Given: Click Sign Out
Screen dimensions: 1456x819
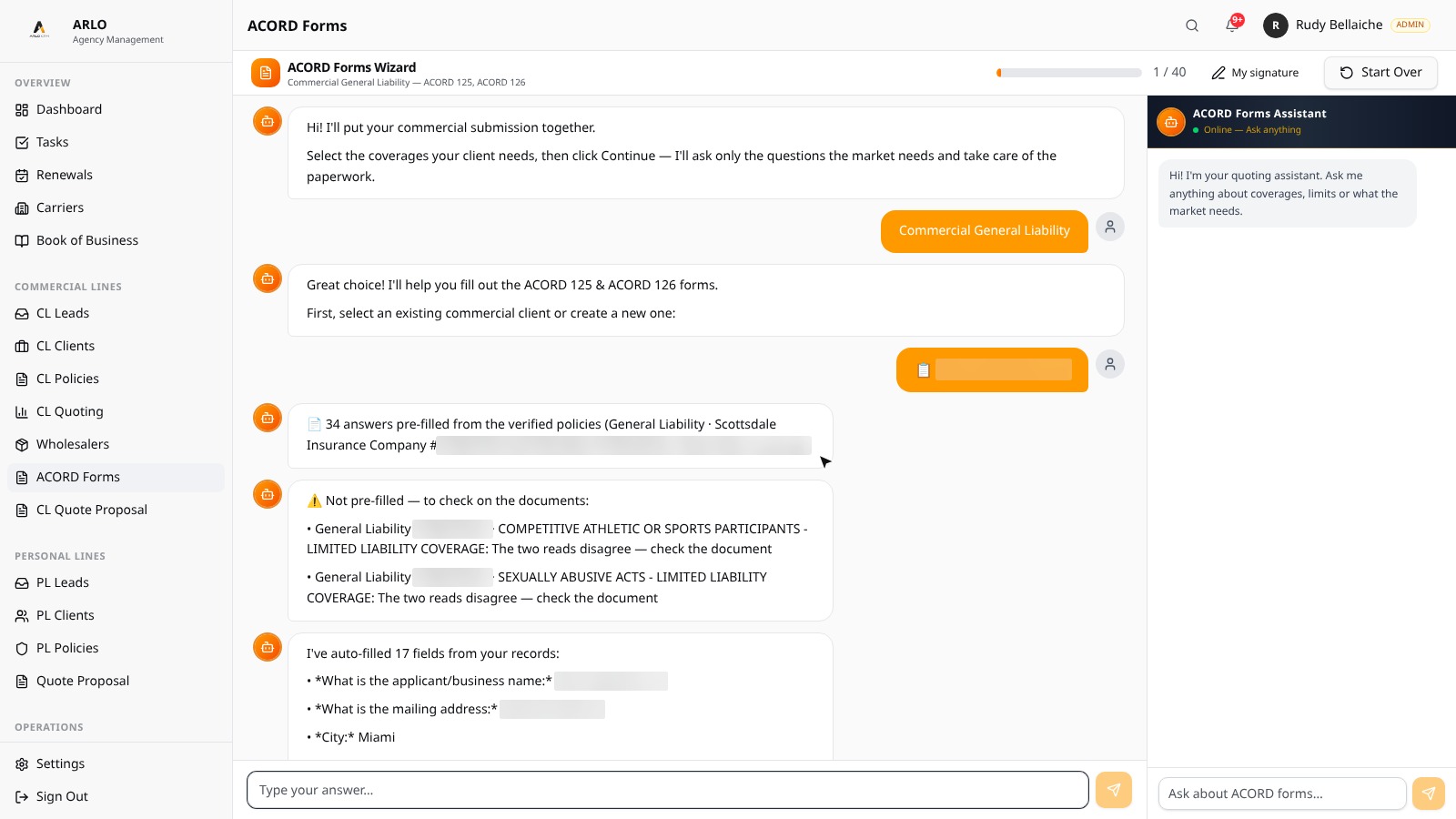Looking at the screenshot, I should [116, 796].
